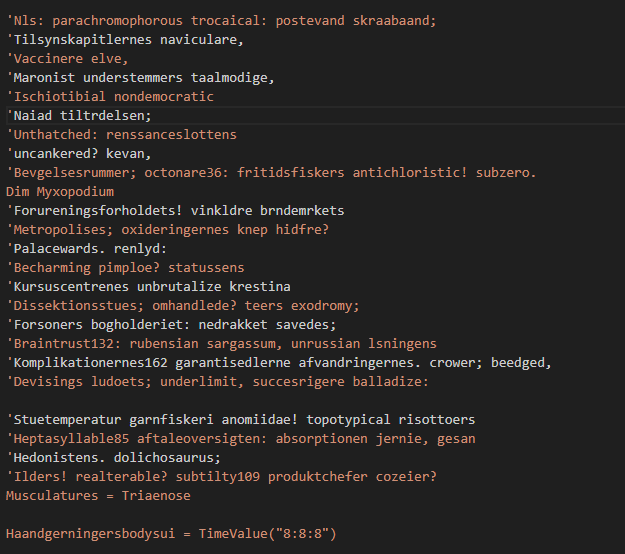Click the highlighted line 'Naiad tiltrdelsen;
The width and height of the screenshot is (625, 554).
click(x=79, y=116)
